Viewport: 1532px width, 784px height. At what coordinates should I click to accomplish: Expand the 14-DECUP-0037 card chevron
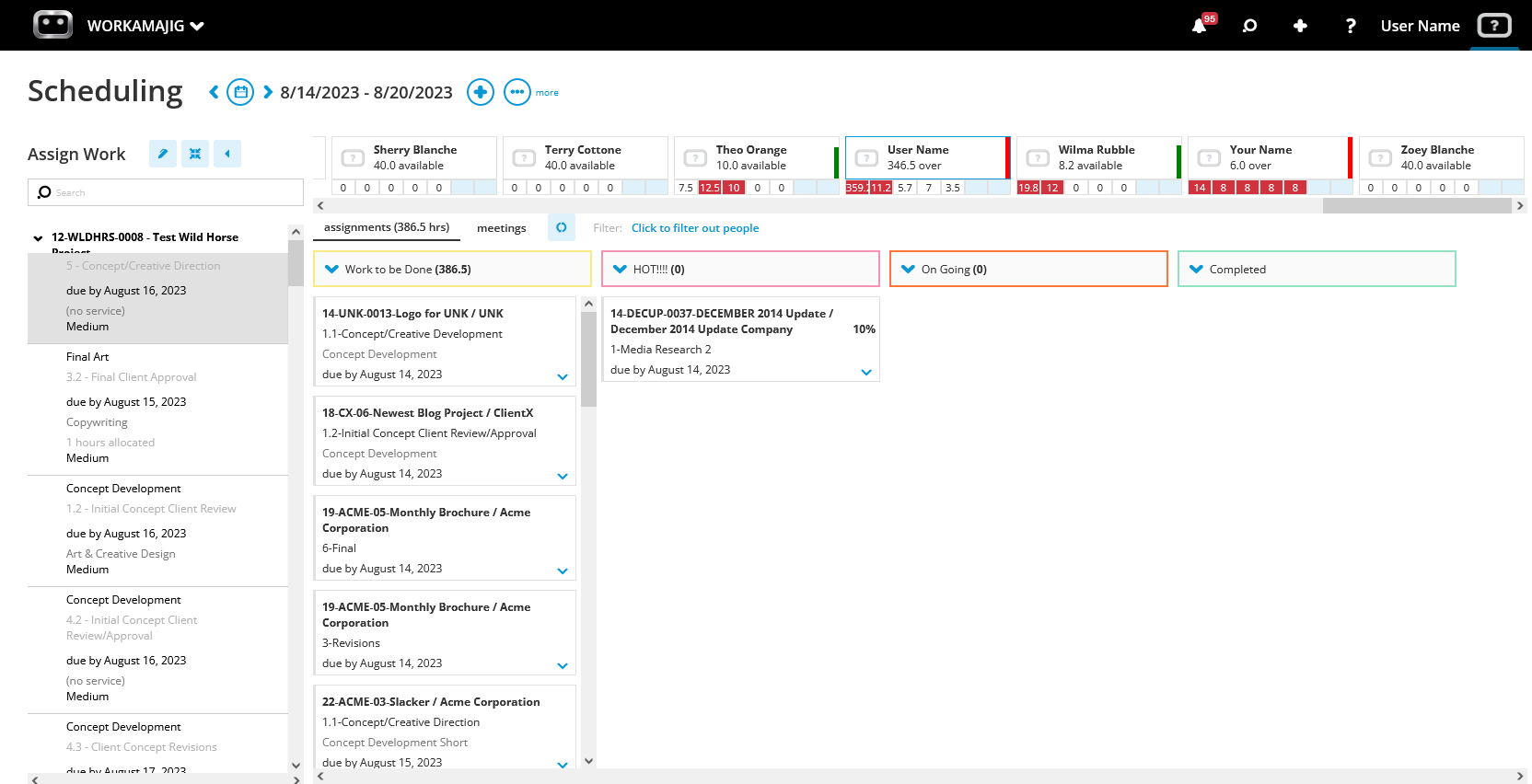[866, 373]
